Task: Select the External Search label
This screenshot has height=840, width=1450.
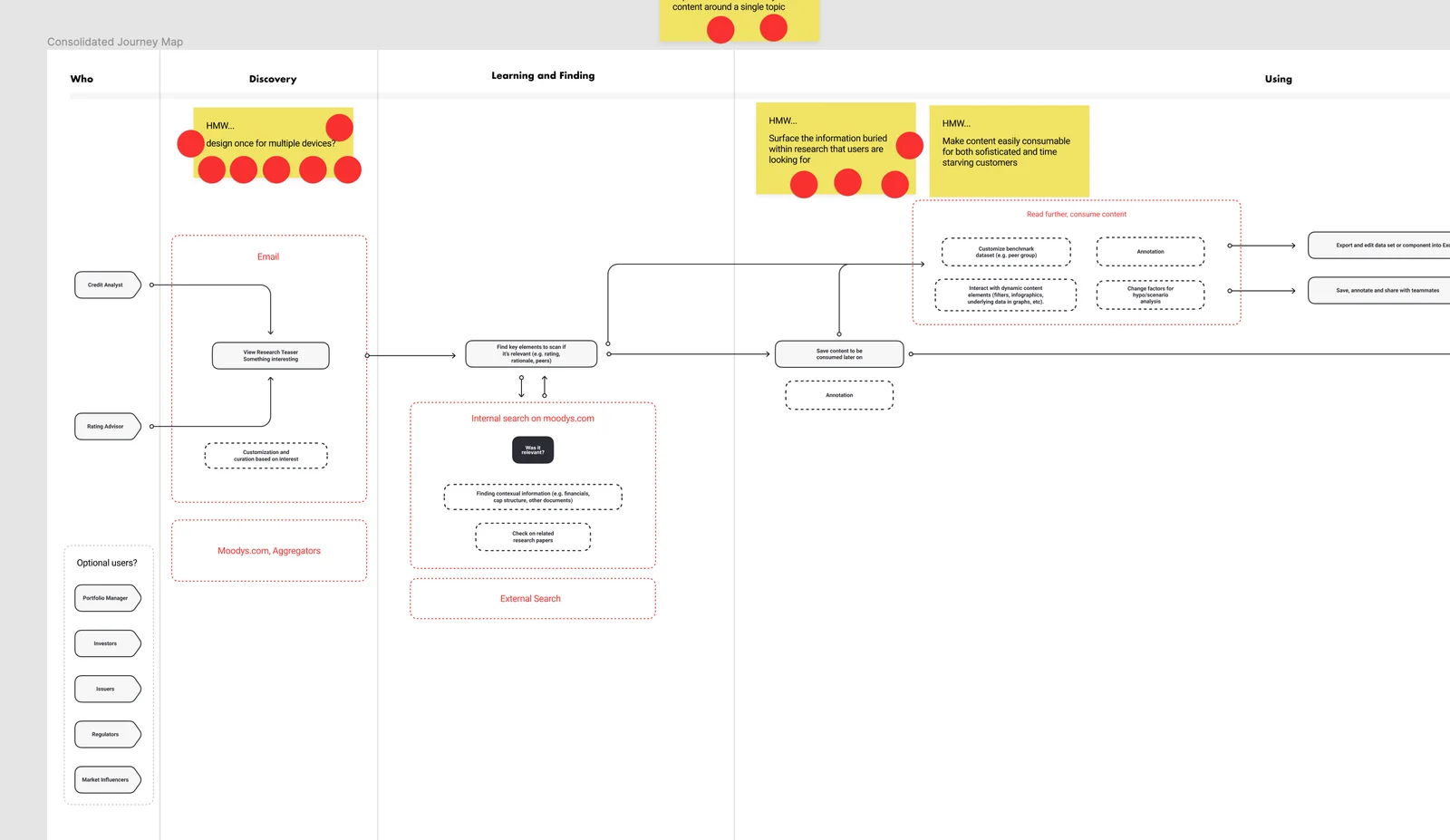Action: 530,599
